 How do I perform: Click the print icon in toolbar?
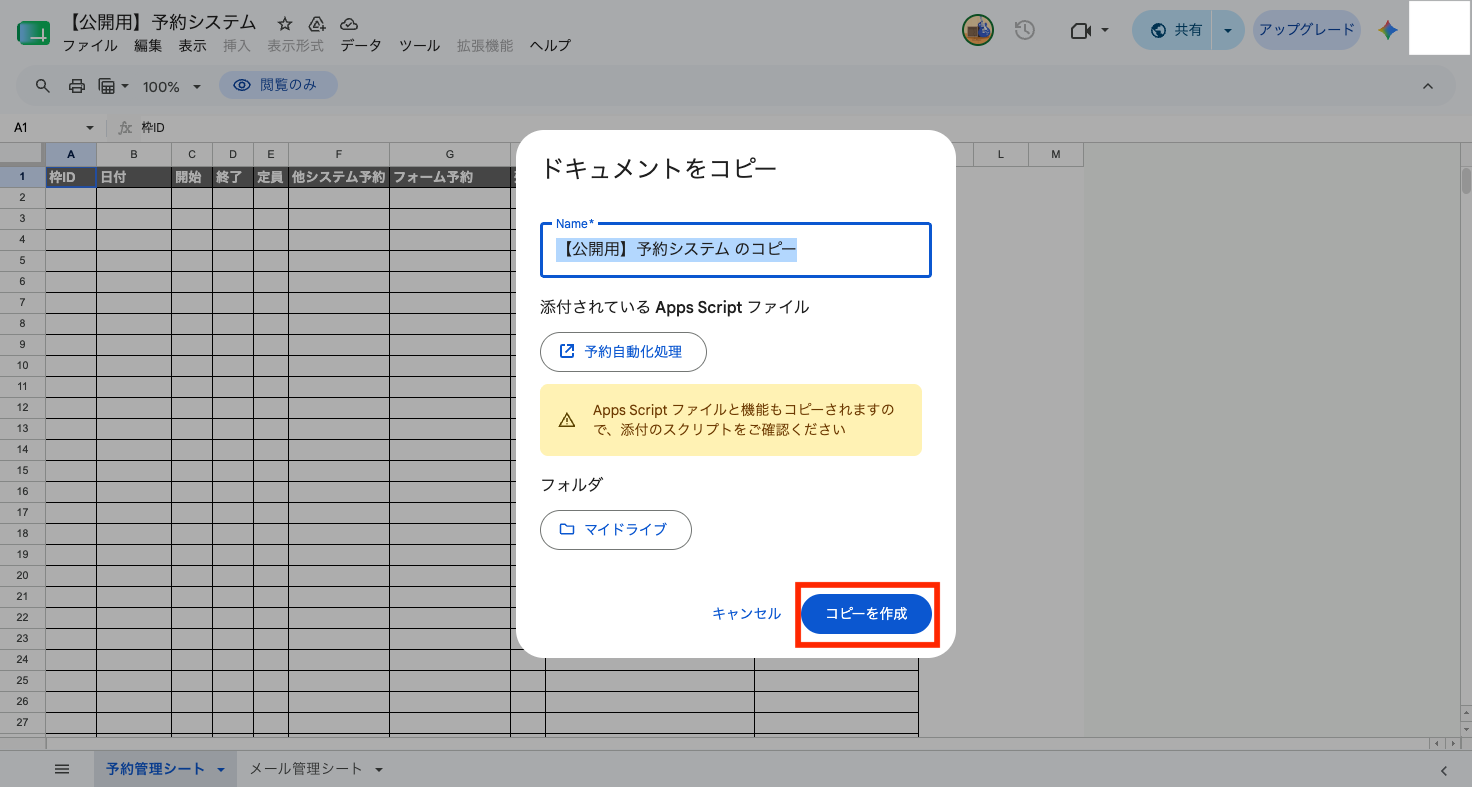[x=77, y=86]
